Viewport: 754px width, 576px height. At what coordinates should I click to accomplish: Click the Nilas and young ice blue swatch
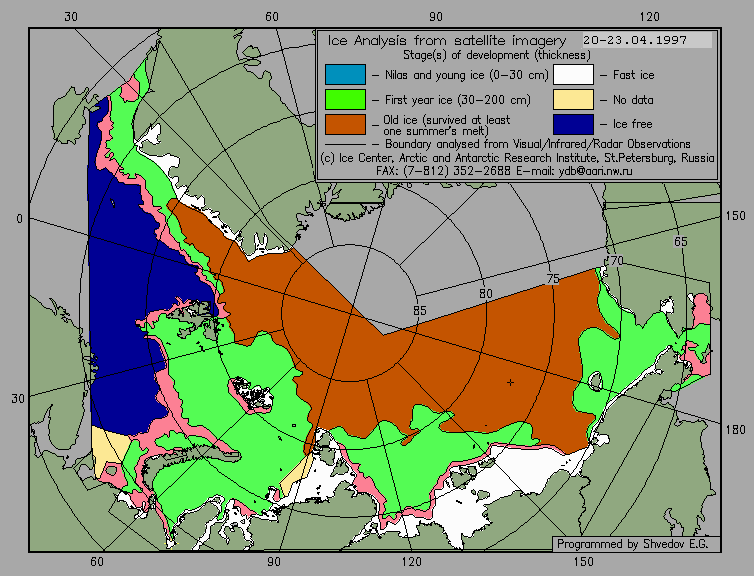pos(345,75)
